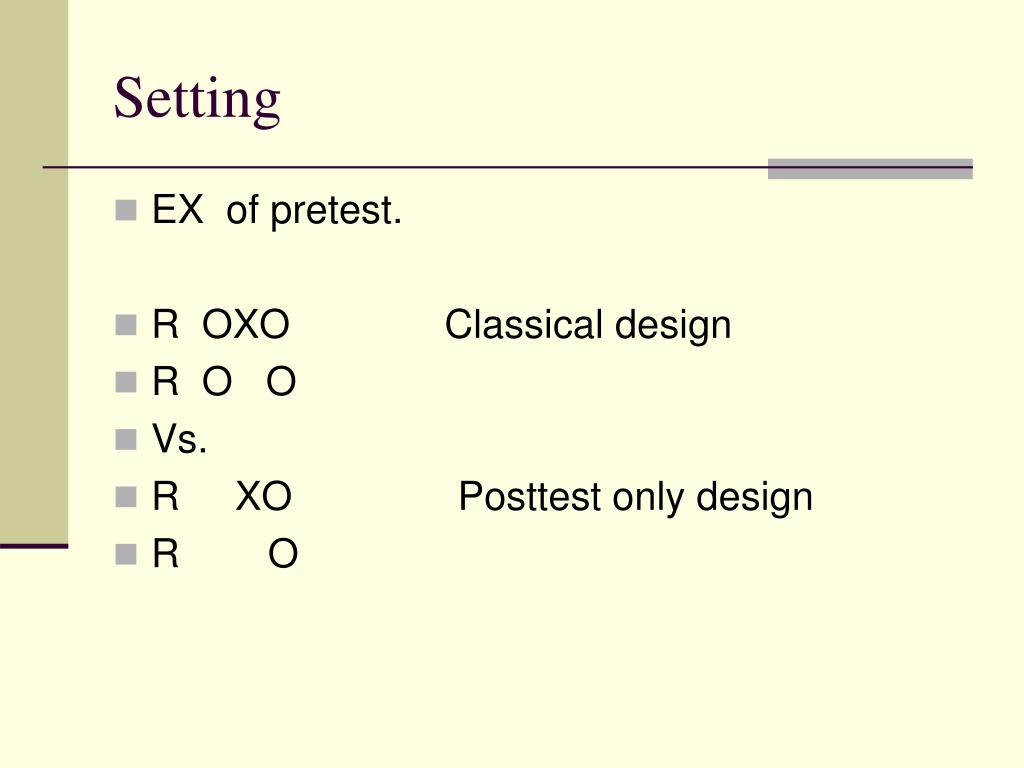Click the bullet before 'R O O'
1024x768 pixels.
tap(125, 382)
